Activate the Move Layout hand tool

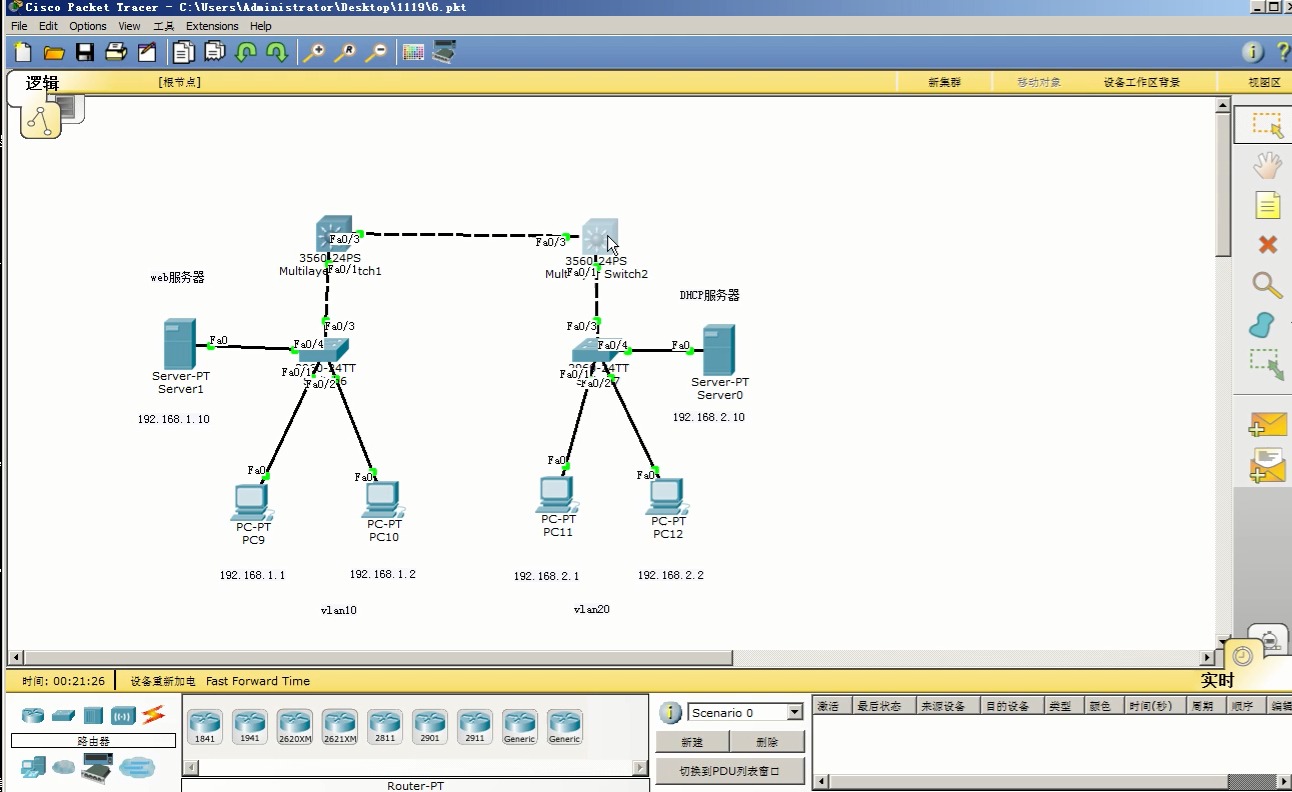point(1267,166)
